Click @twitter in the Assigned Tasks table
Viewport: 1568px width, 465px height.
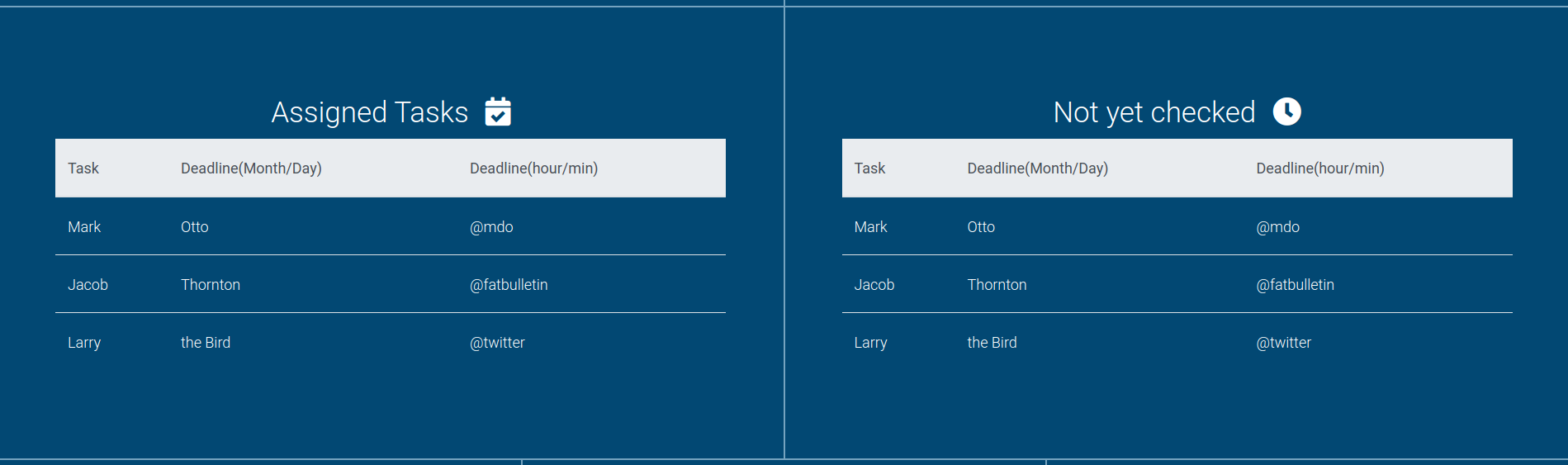pos(497,343)
